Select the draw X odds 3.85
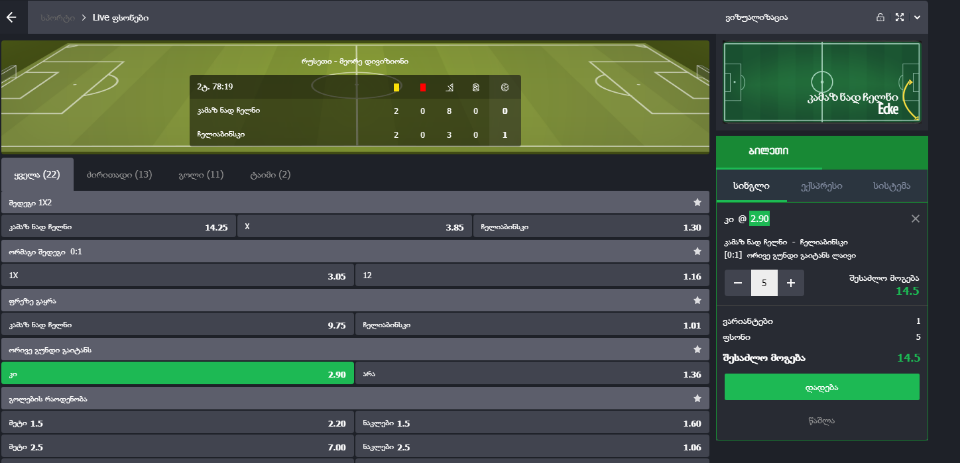The height and width of the screenshot is (463, 960). pyautogui.click(x=354, y=227)
